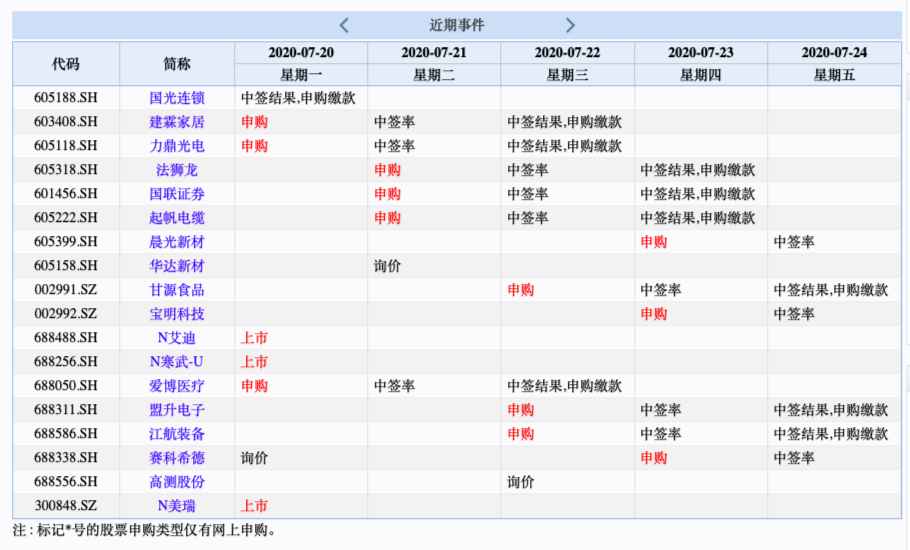Open stock link 法狮龙
The width and height of the screenshot is (910, 550).
(x=177, y=169)
